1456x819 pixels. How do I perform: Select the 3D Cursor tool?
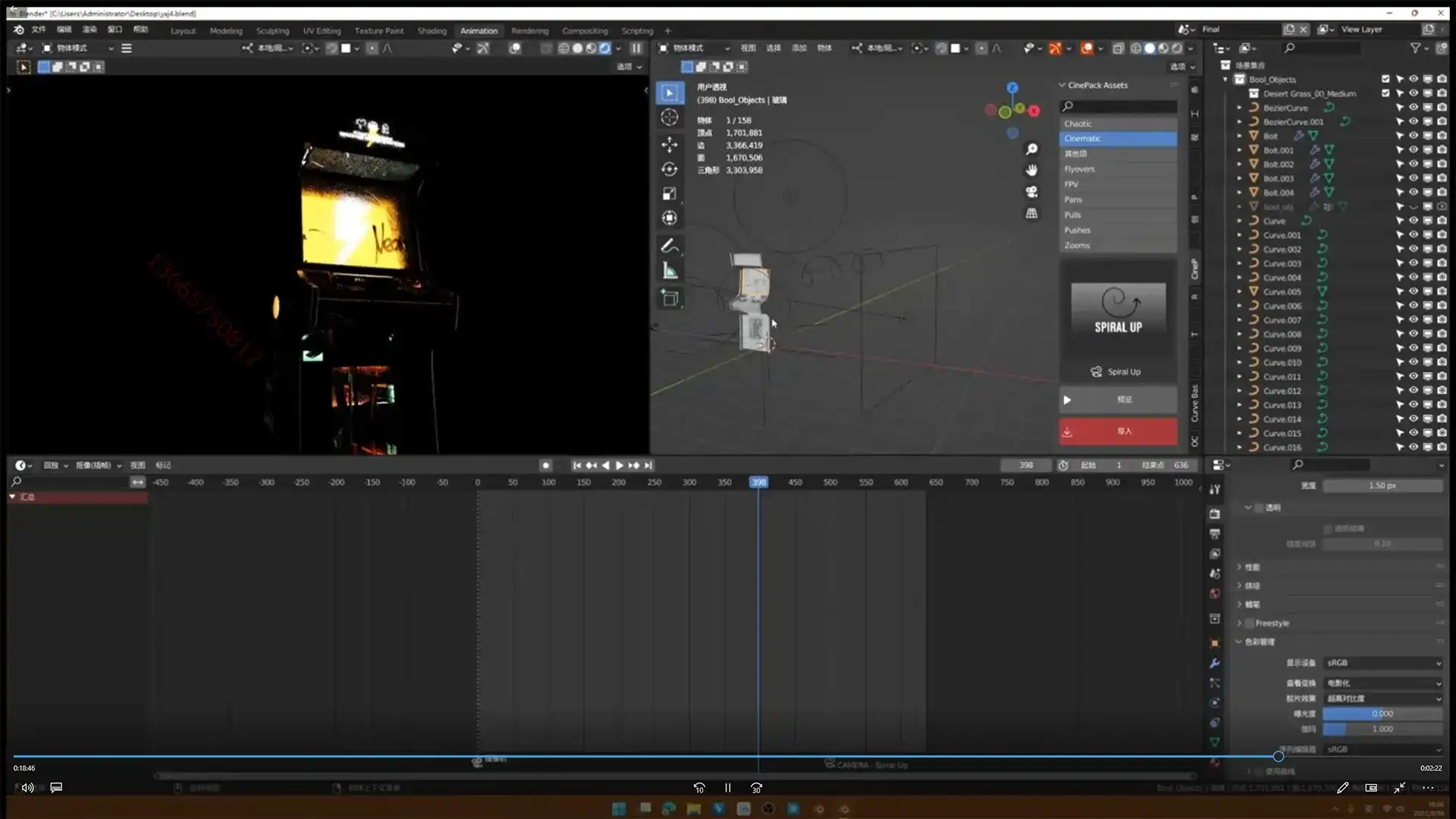pyautogui.click(x=669, y=117)
